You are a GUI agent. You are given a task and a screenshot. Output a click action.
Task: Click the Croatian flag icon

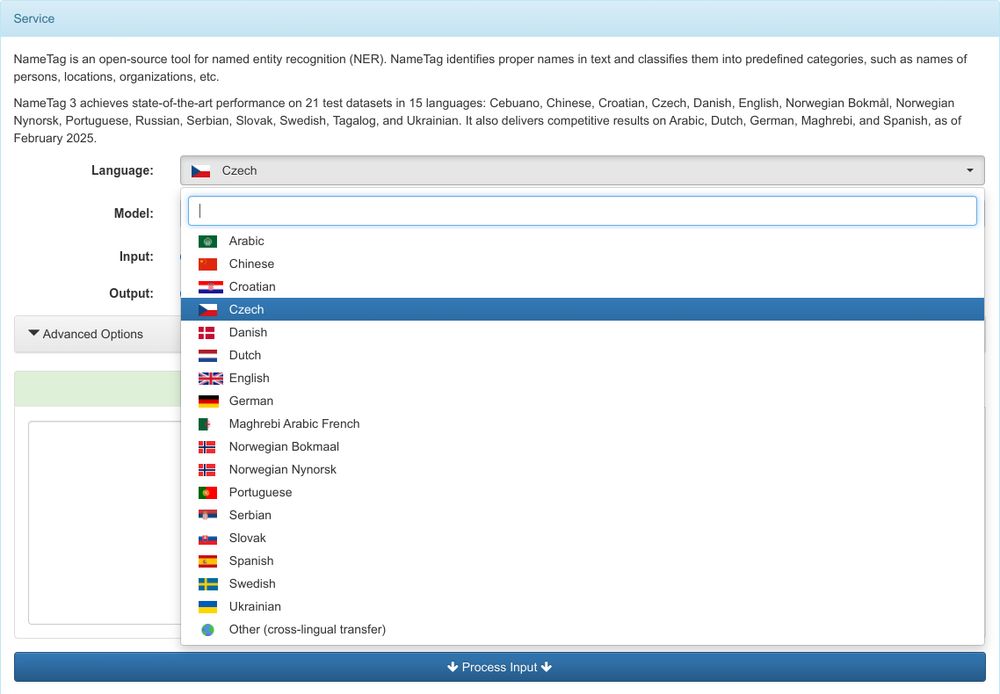210,287
